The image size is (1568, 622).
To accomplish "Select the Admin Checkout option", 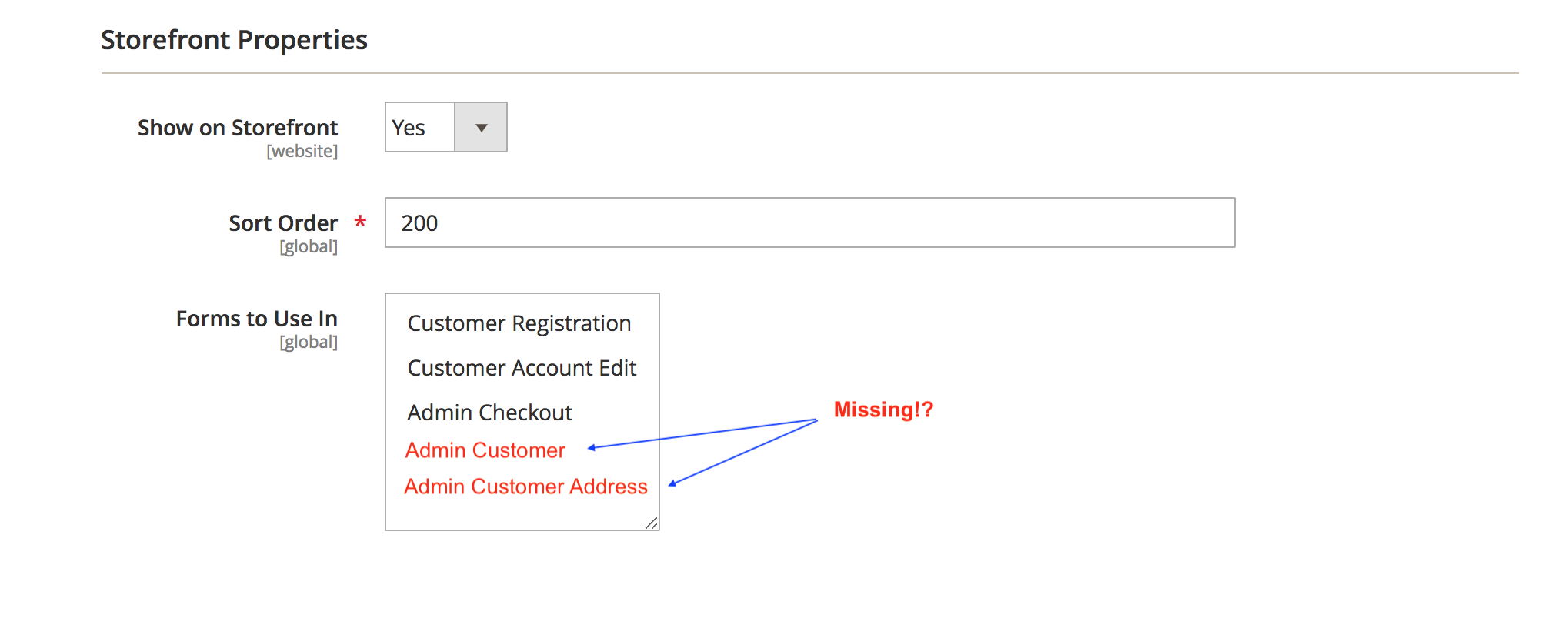I will point(489,412).
